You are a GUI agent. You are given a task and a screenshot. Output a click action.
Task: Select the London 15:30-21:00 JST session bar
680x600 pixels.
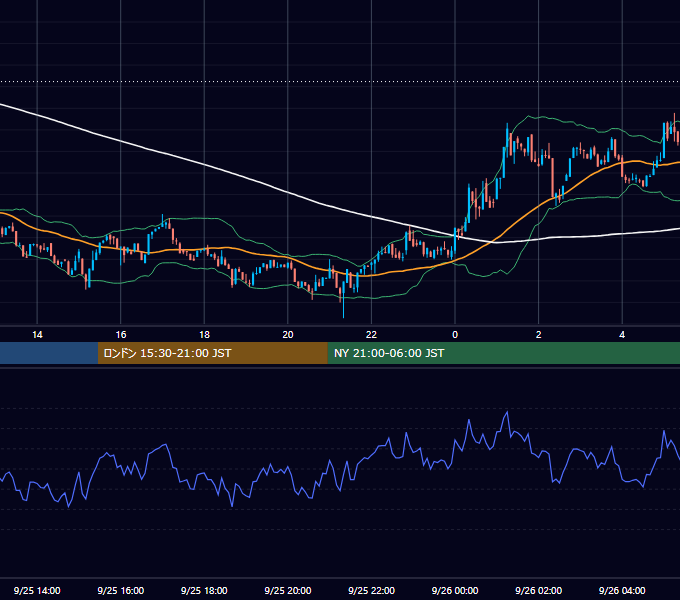212,353
